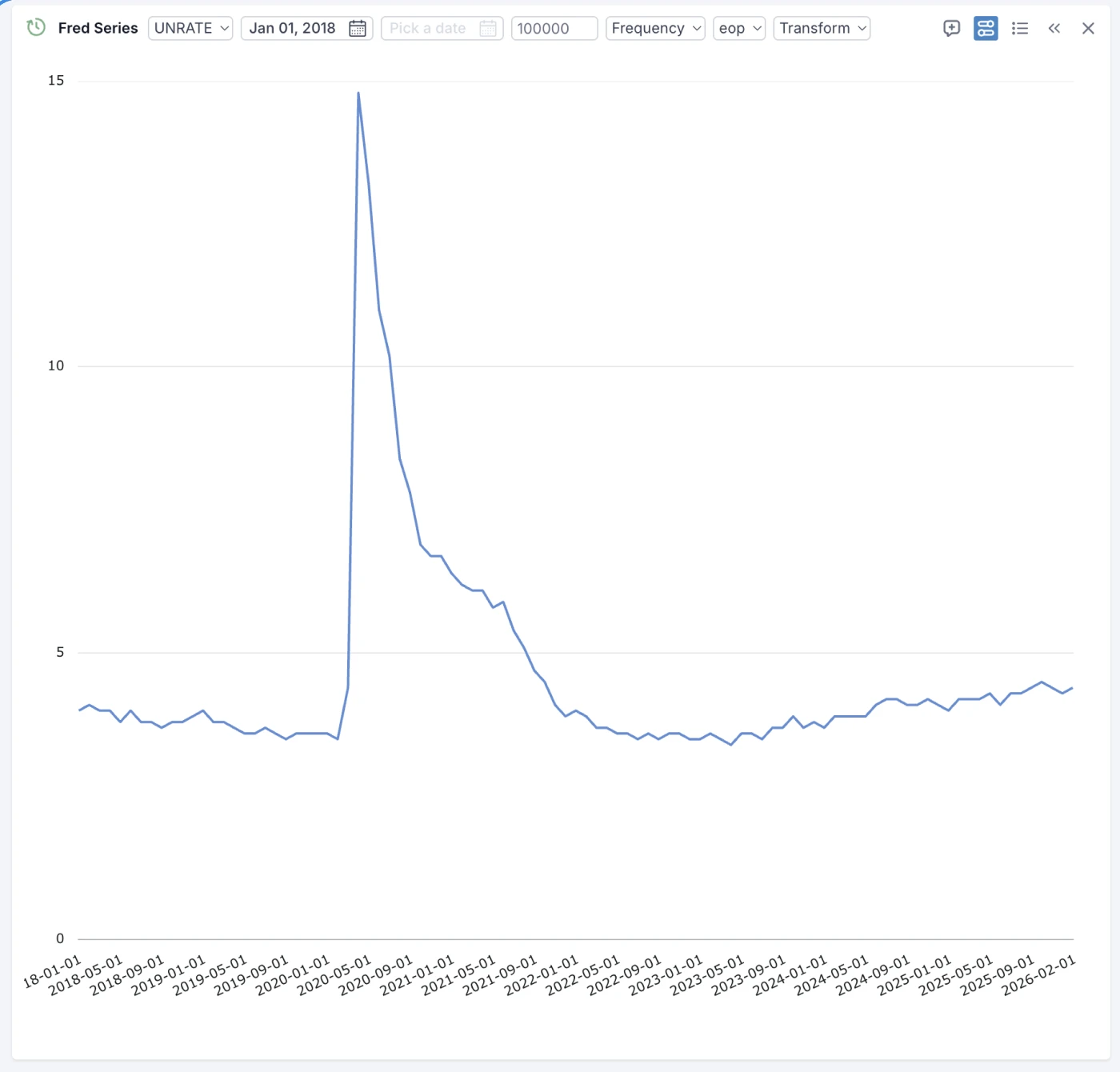Click the Jan 01, 2018 date text
1120x1072 pixels.
pyautogui.click(x=292, y=29)
